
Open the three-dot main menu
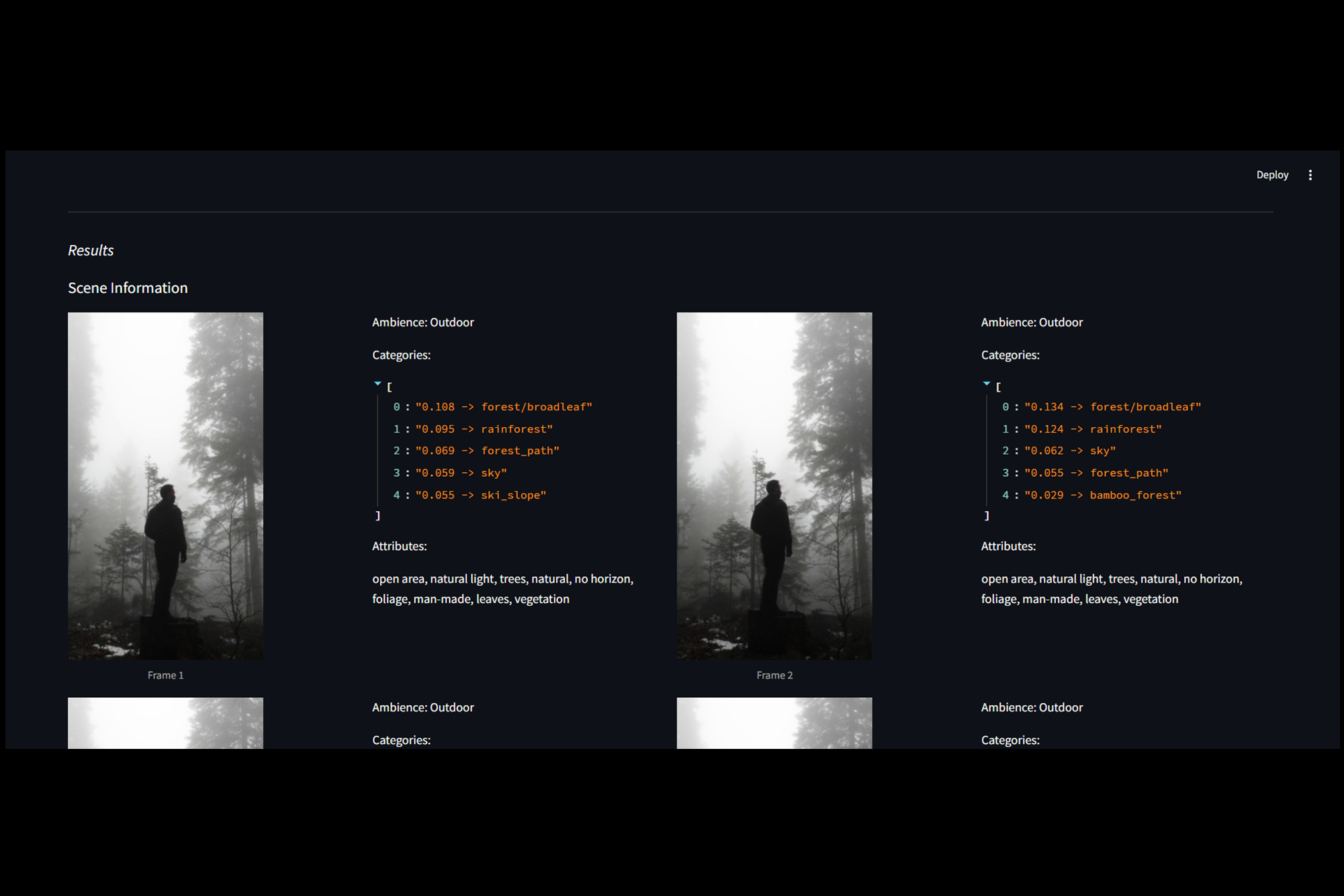(1310, 175)
